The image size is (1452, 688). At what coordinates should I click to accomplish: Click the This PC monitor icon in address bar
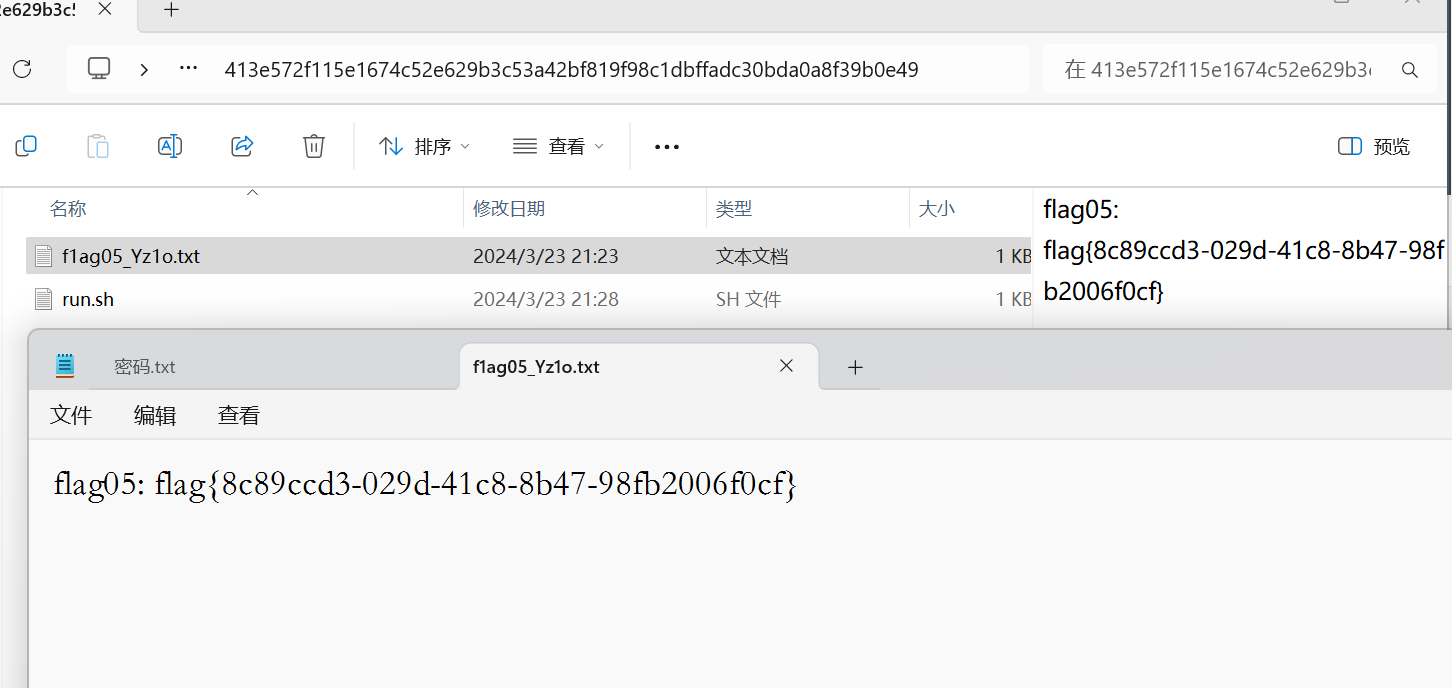98,68
